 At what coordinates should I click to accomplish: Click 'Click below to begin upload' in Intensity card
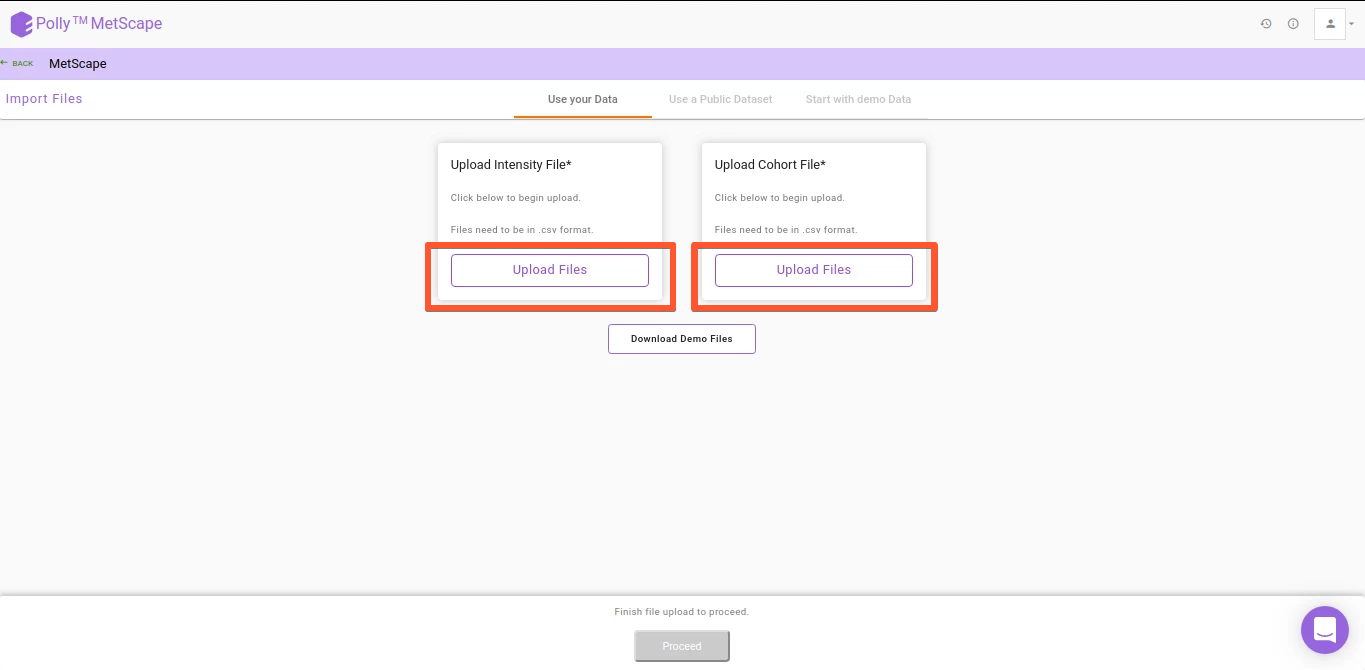point(516,198)
